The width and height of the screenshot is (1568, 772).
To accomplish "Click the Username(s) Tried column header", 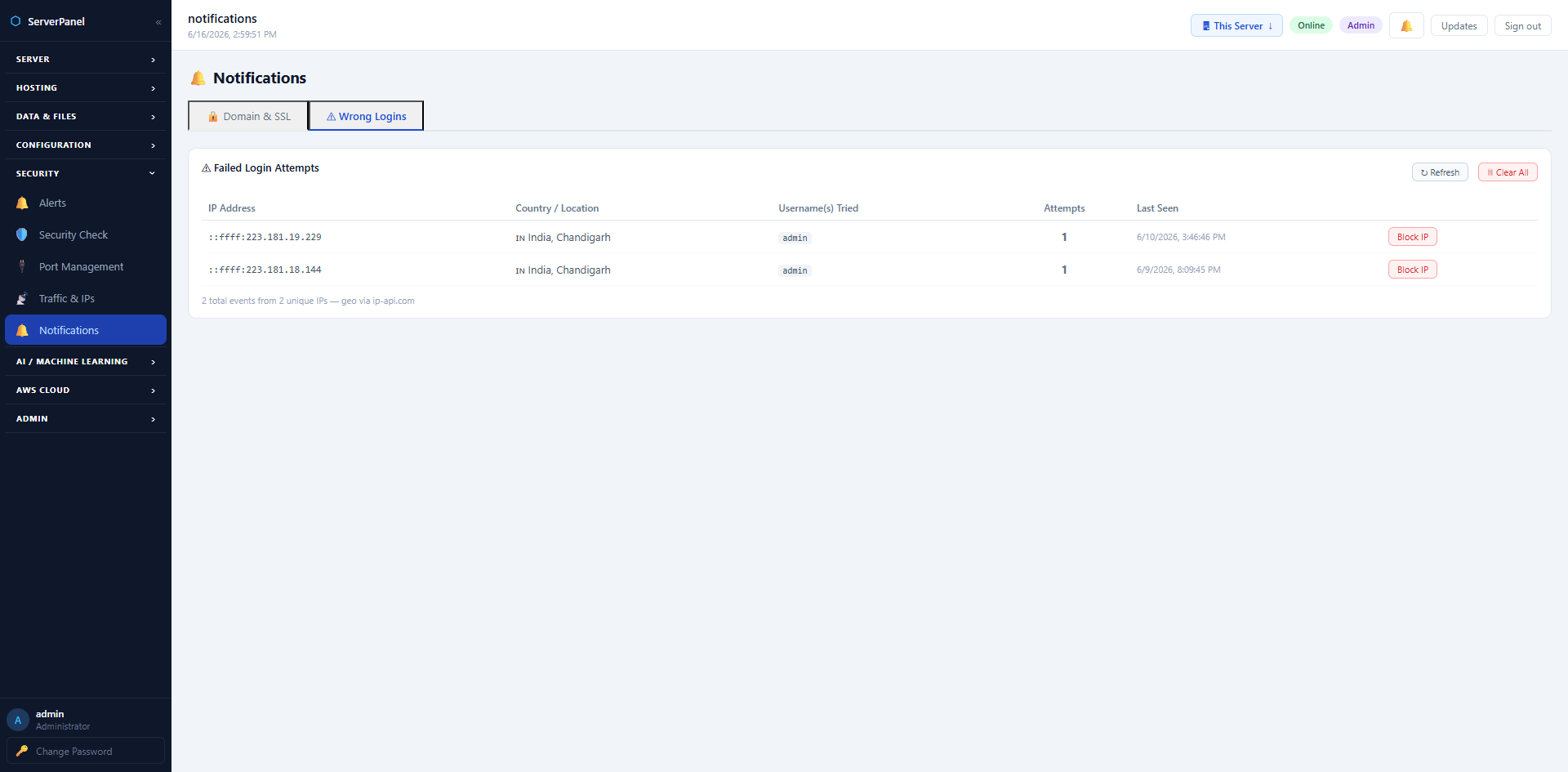I will [x=818, y=208].
